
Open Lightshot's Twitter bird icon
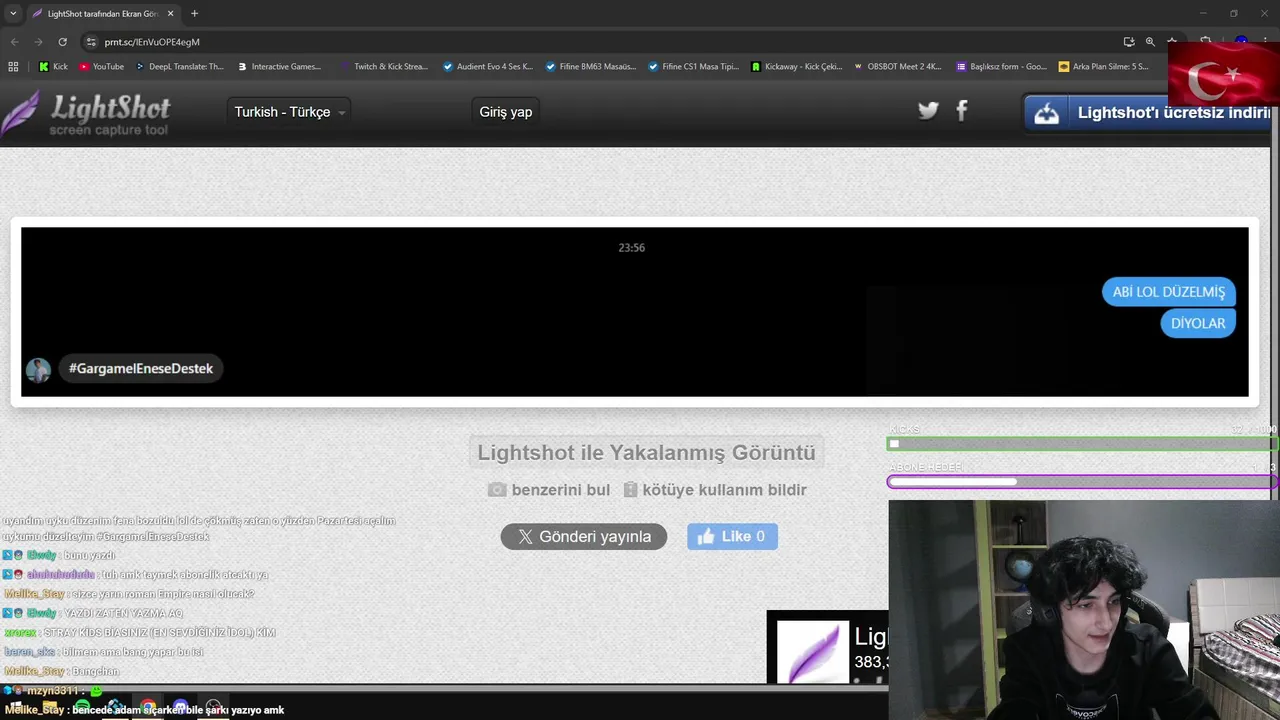(x=928, y=111)
